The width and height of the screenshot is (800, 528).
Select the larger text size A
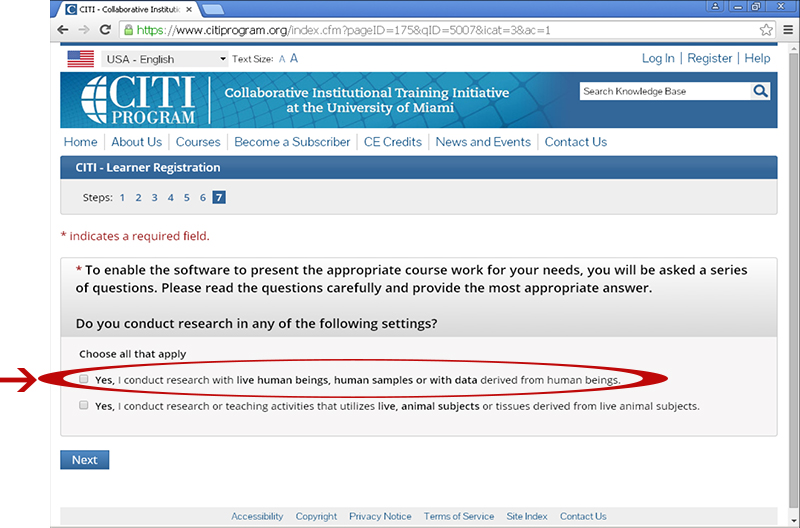pyautogui.click(x=294, y=58)
